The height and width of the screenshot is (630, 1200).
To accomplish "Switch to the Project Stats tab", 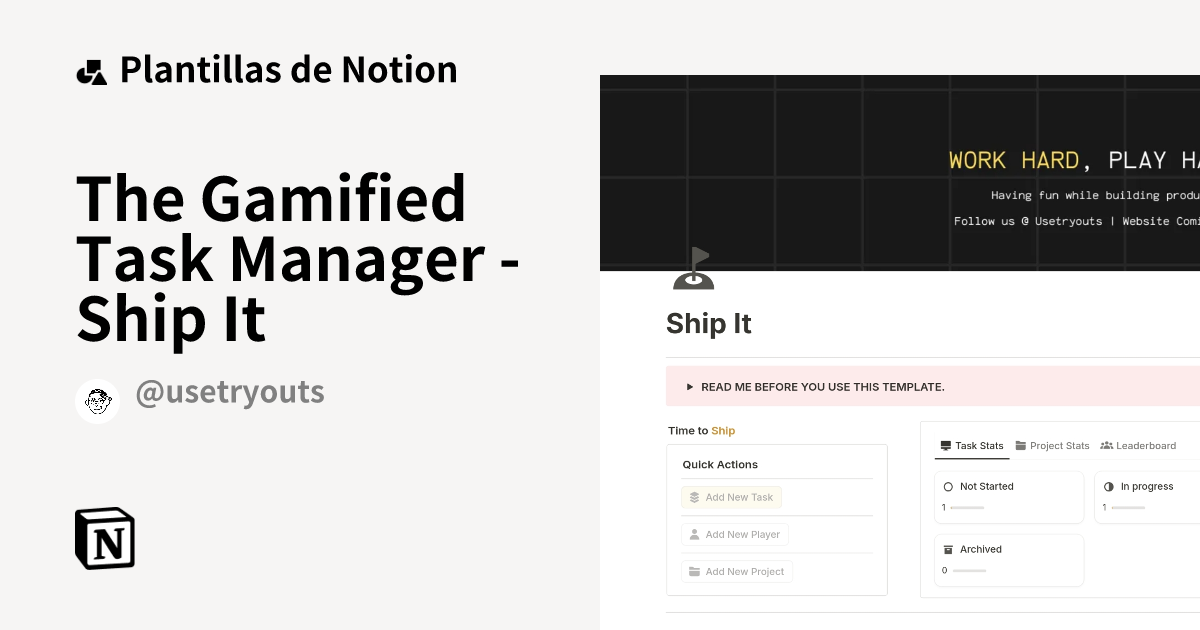I will coord(1052,446).
